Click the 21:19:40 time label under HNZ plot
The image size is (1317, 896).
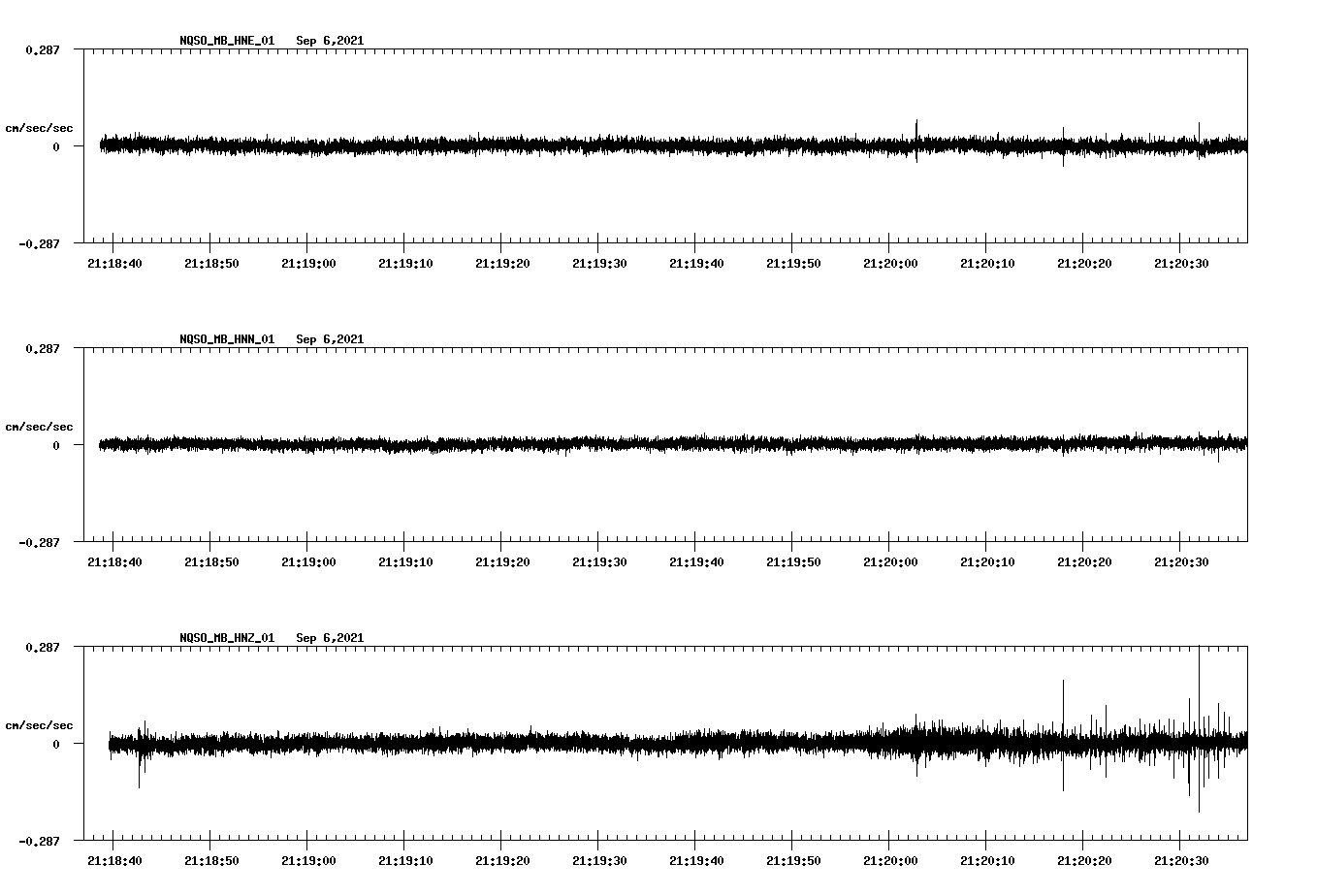[696, 860]
